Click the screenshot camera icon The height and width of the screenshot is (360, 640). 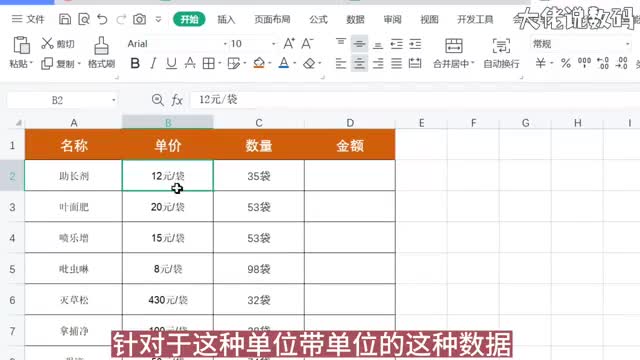pos(140,19)
